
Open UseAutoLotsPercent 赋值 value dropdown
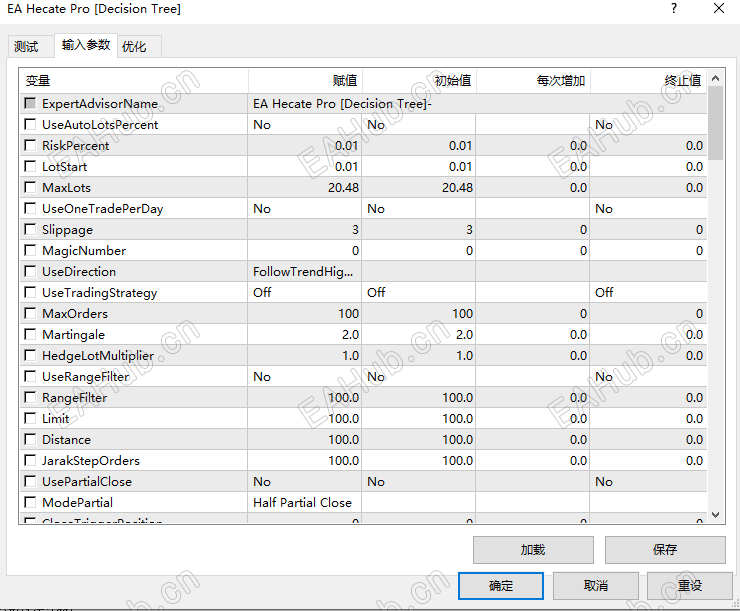click(x=305, y=125)
